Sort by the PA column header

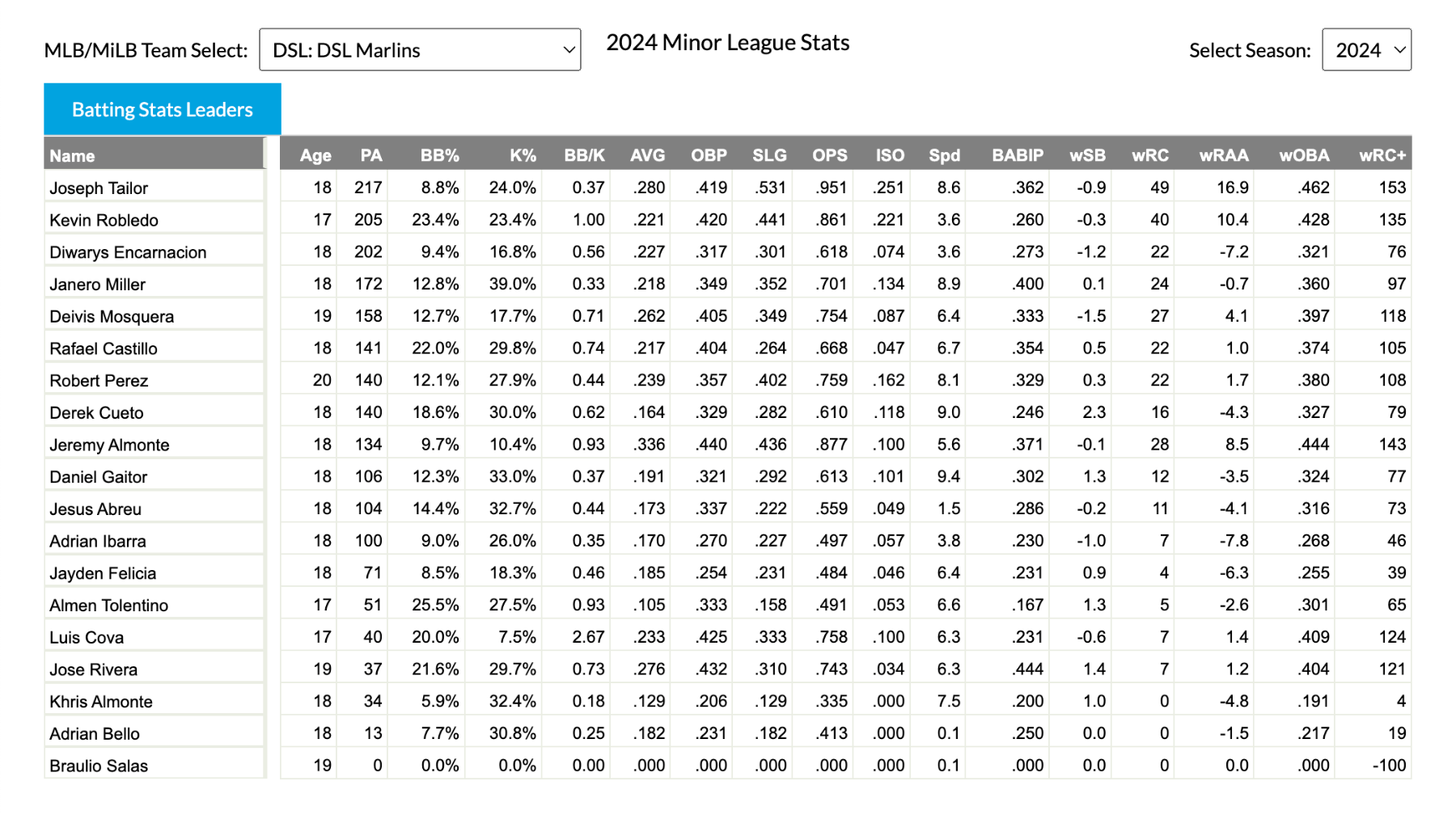(x=371, y=155)
